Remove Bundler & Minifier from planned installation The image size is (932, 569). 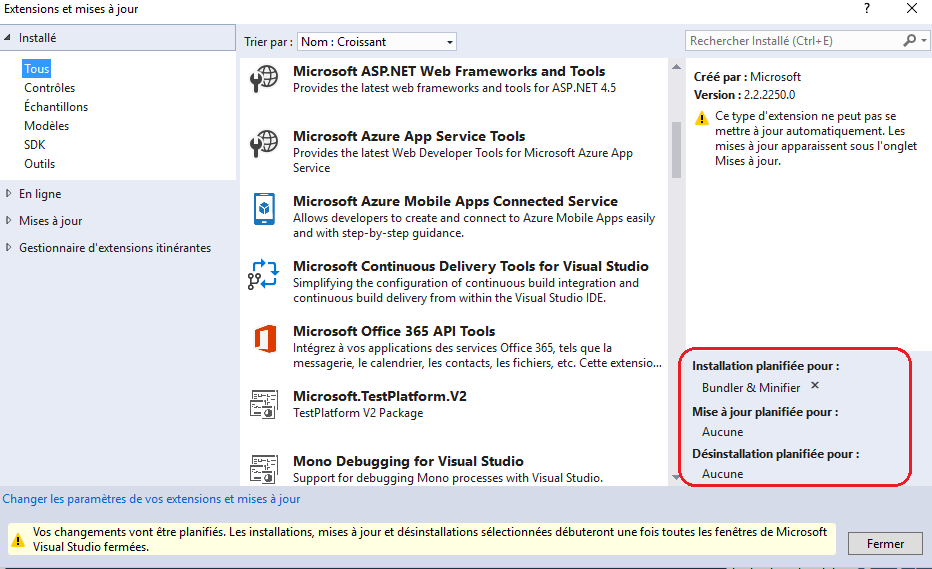[814, 386]
